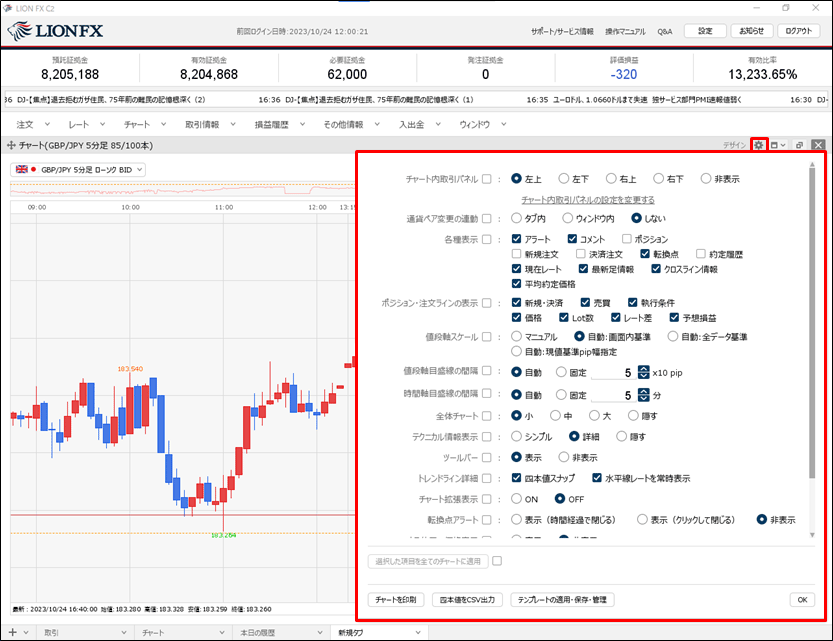Open the chevron dropdown next to plus icon
833x641 pixels.
click(26, 633)
